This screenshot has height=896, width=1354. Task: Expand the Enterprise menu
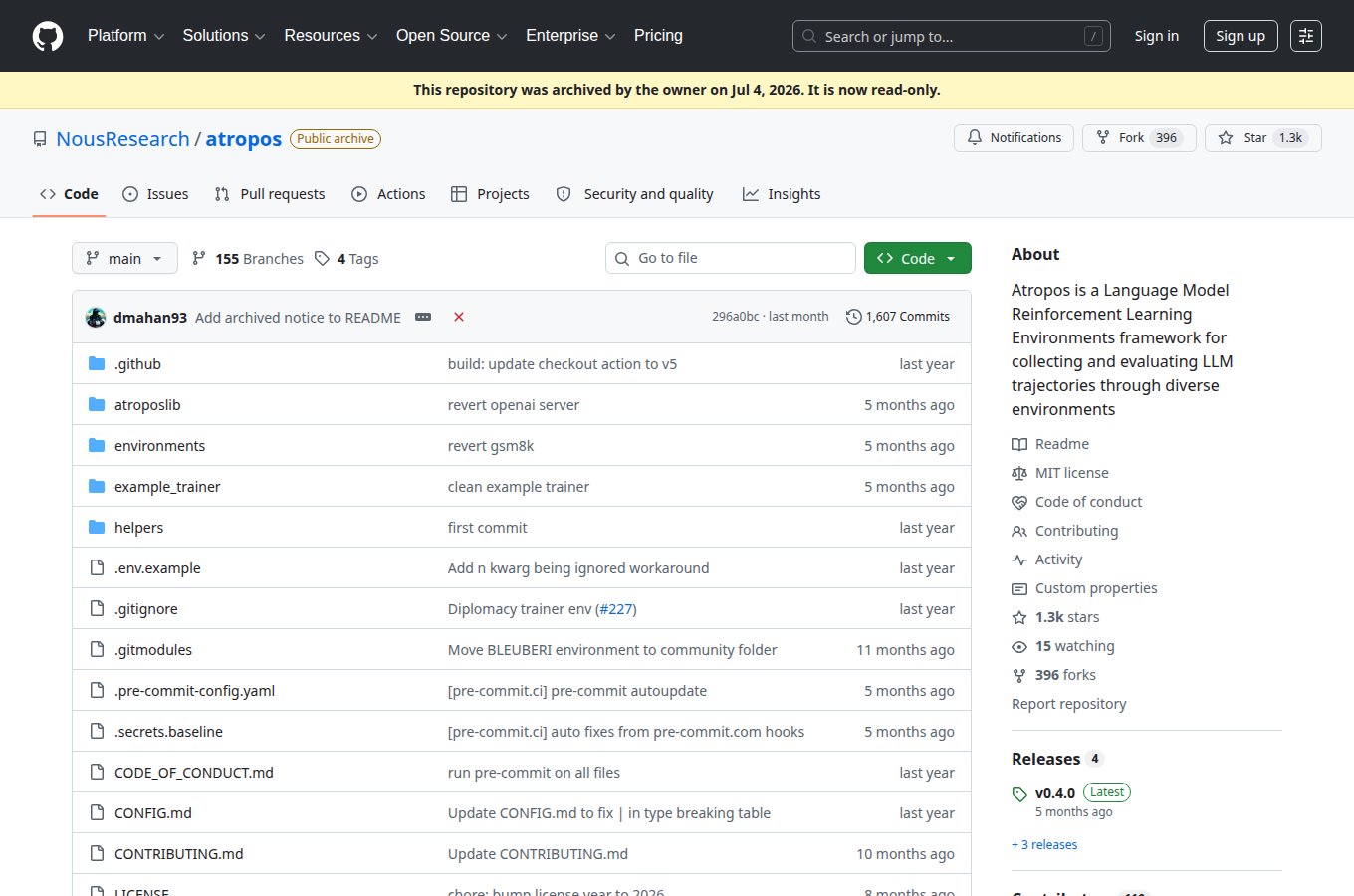570,36
